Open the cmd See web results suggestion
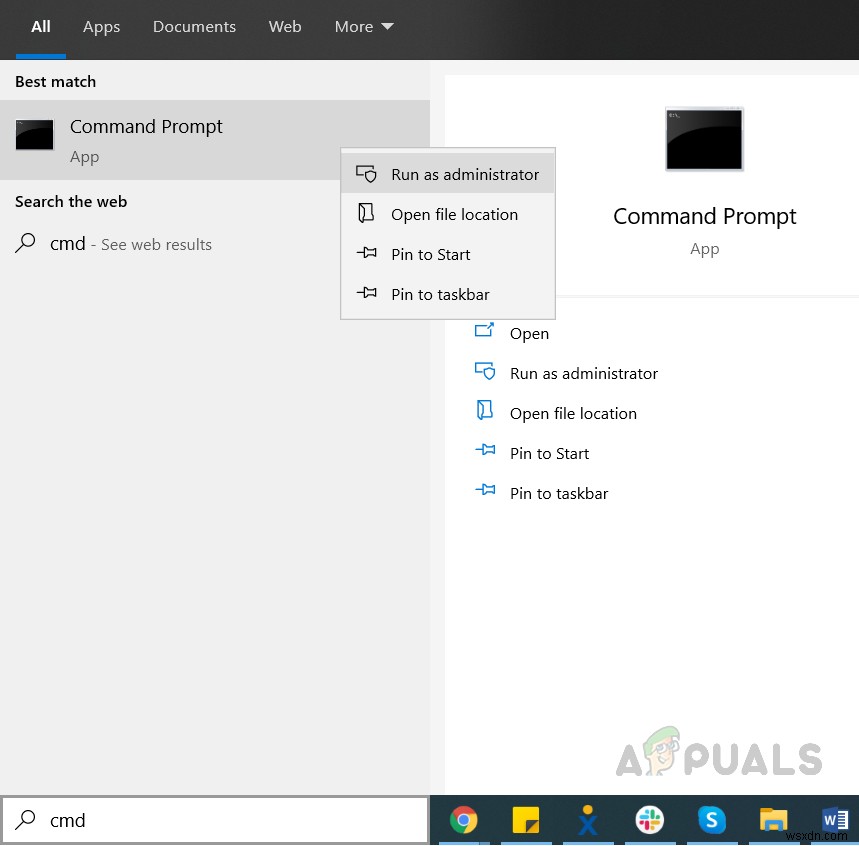 pos(215,244)
